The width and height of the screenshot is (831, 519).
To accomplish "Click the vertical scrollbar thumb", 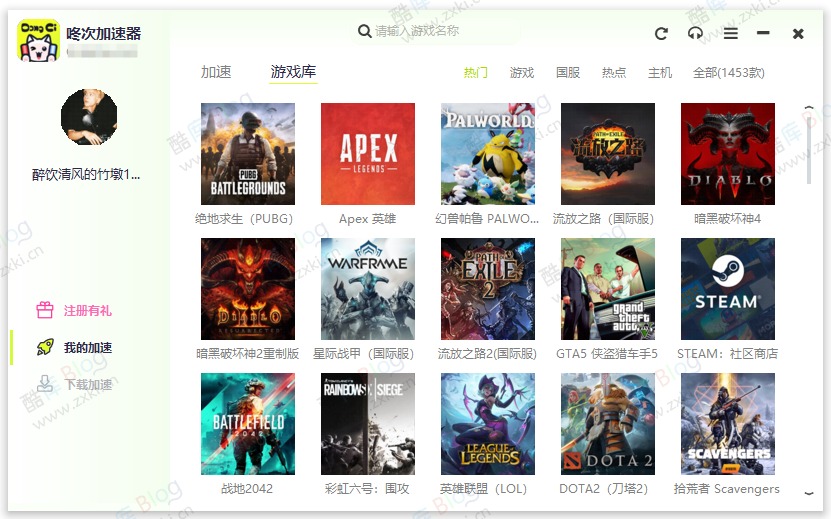I will (x=809, y=149).
